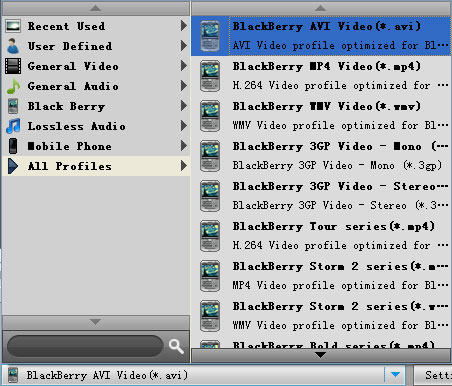Choose BlackBerry Bold series profile

click(x=321, y=343)
